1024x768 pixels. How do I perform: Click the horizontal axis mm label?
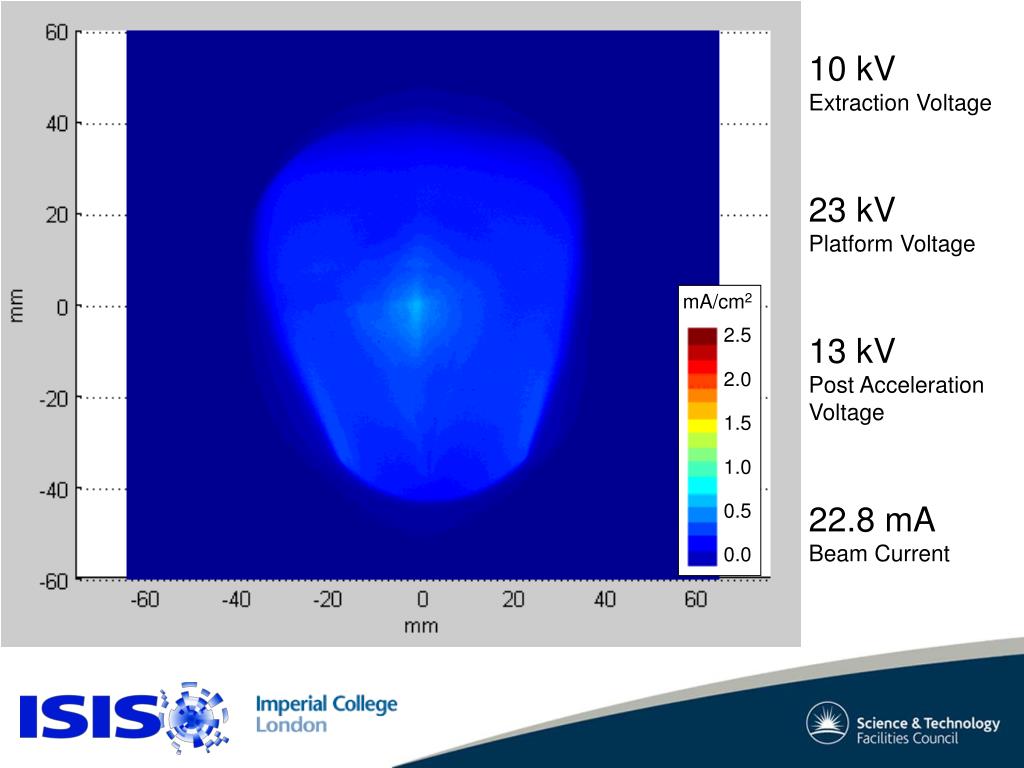pos(421,626)
